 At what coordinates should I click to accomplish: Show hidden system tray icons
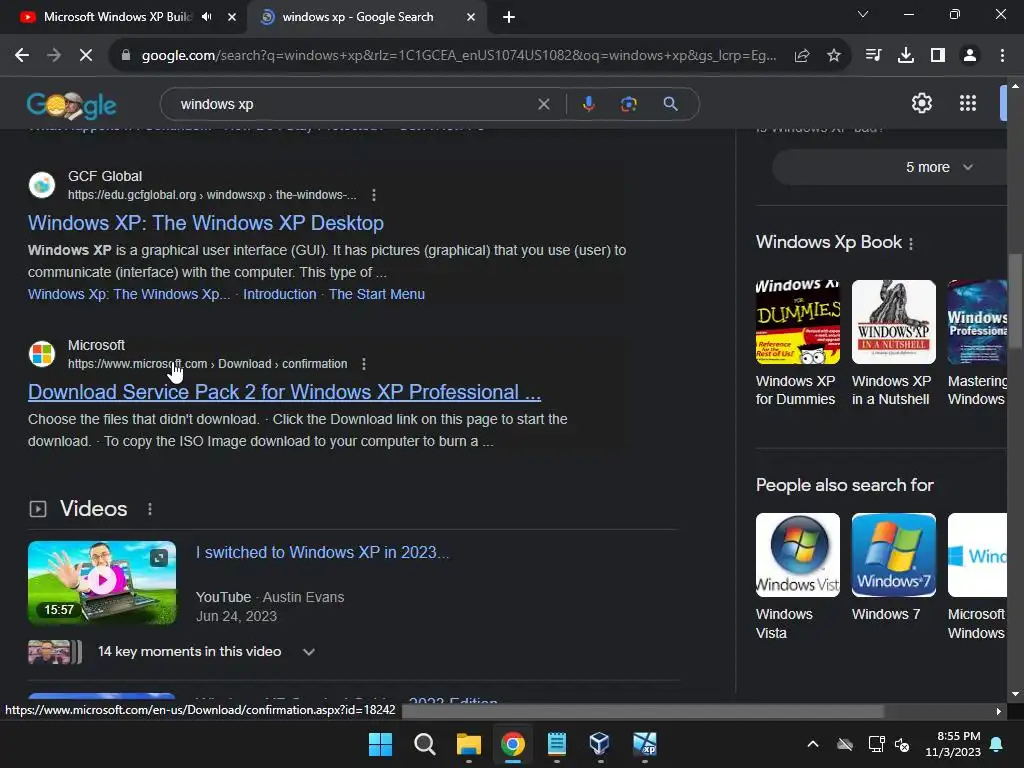812,744
